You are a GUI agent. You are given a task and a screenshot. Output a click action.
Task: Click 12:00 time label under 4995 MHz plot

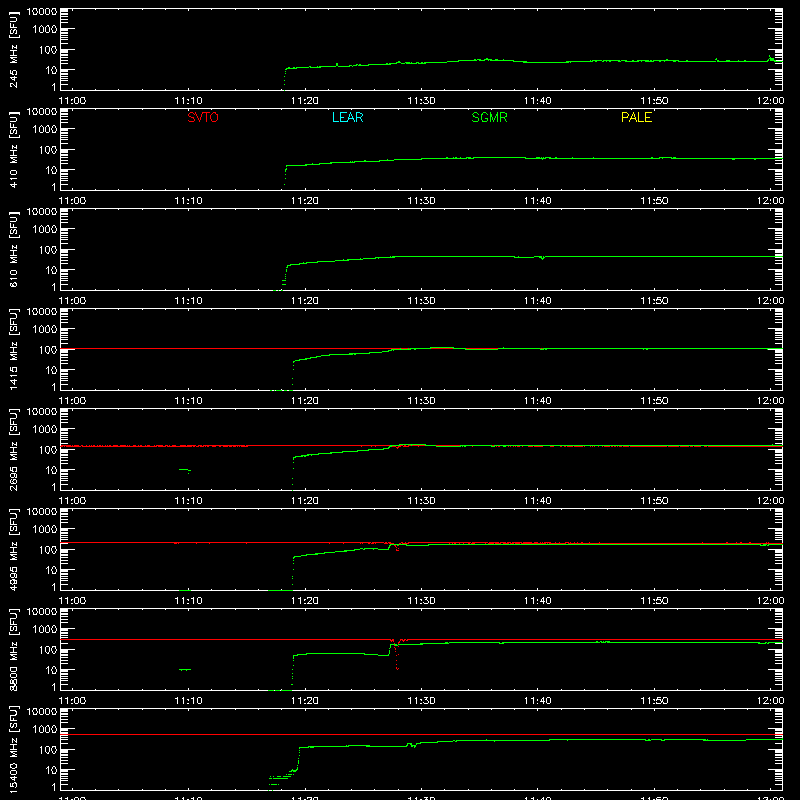coord(770,601)
